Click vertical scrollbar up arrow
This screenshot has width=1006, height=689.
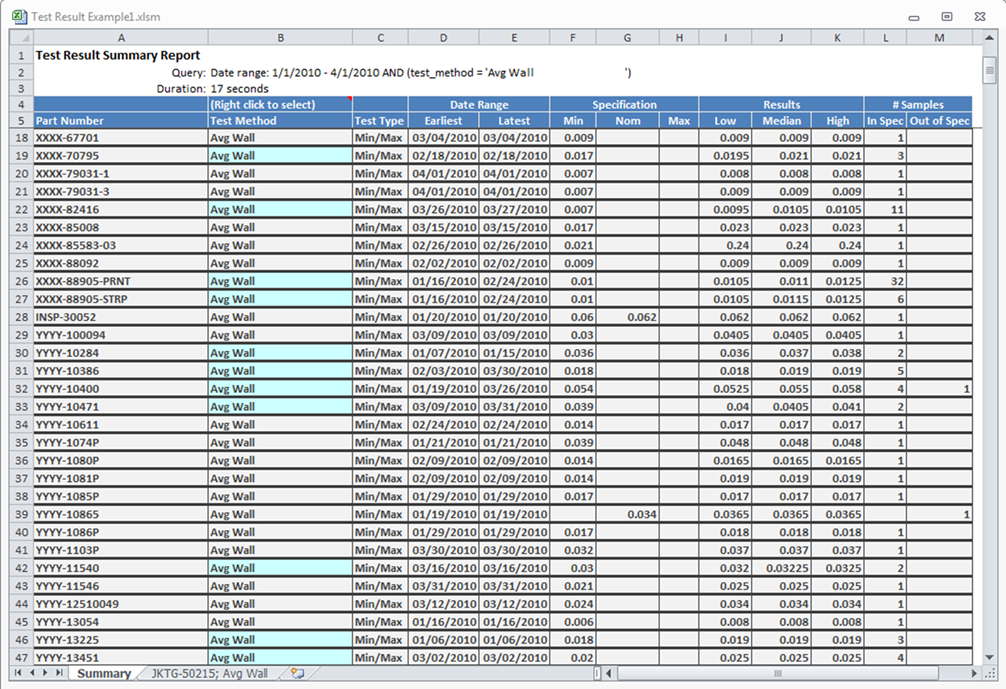tap(989, 38)
